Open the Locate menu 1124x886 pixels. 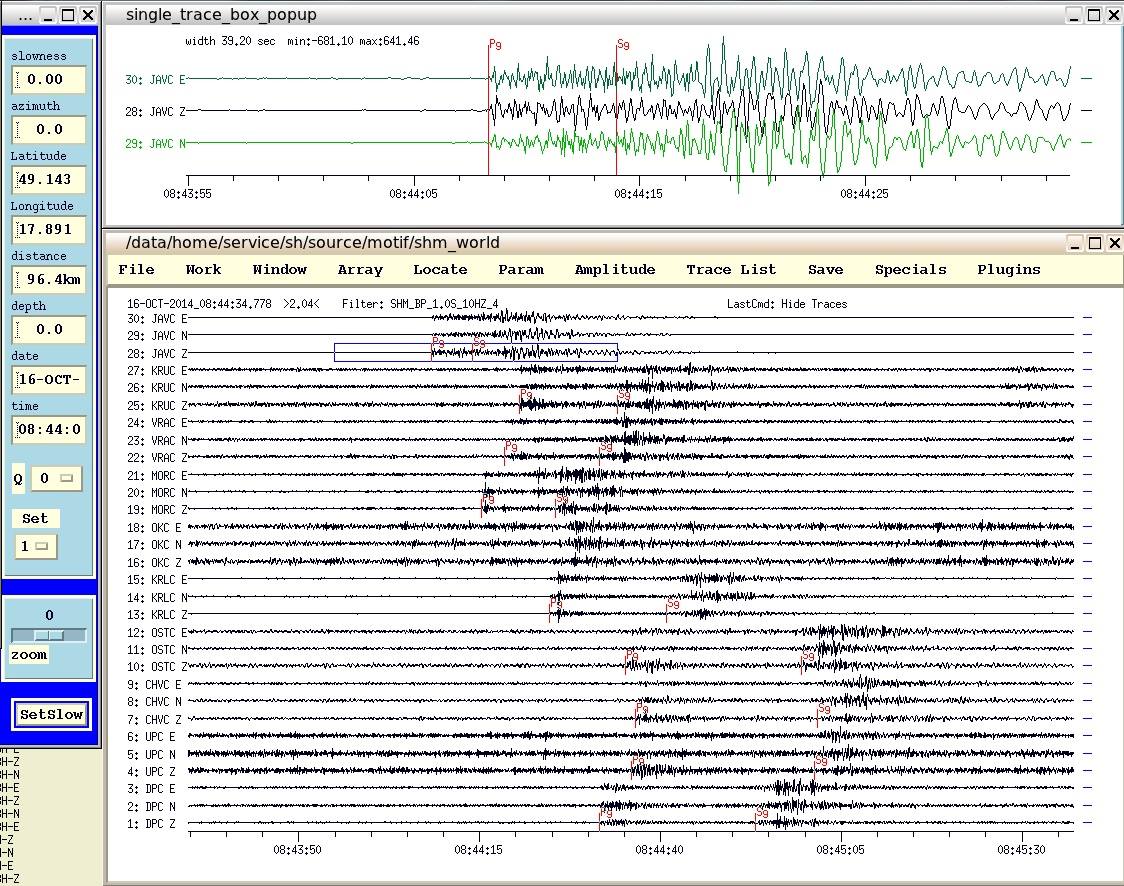point(440,269)
